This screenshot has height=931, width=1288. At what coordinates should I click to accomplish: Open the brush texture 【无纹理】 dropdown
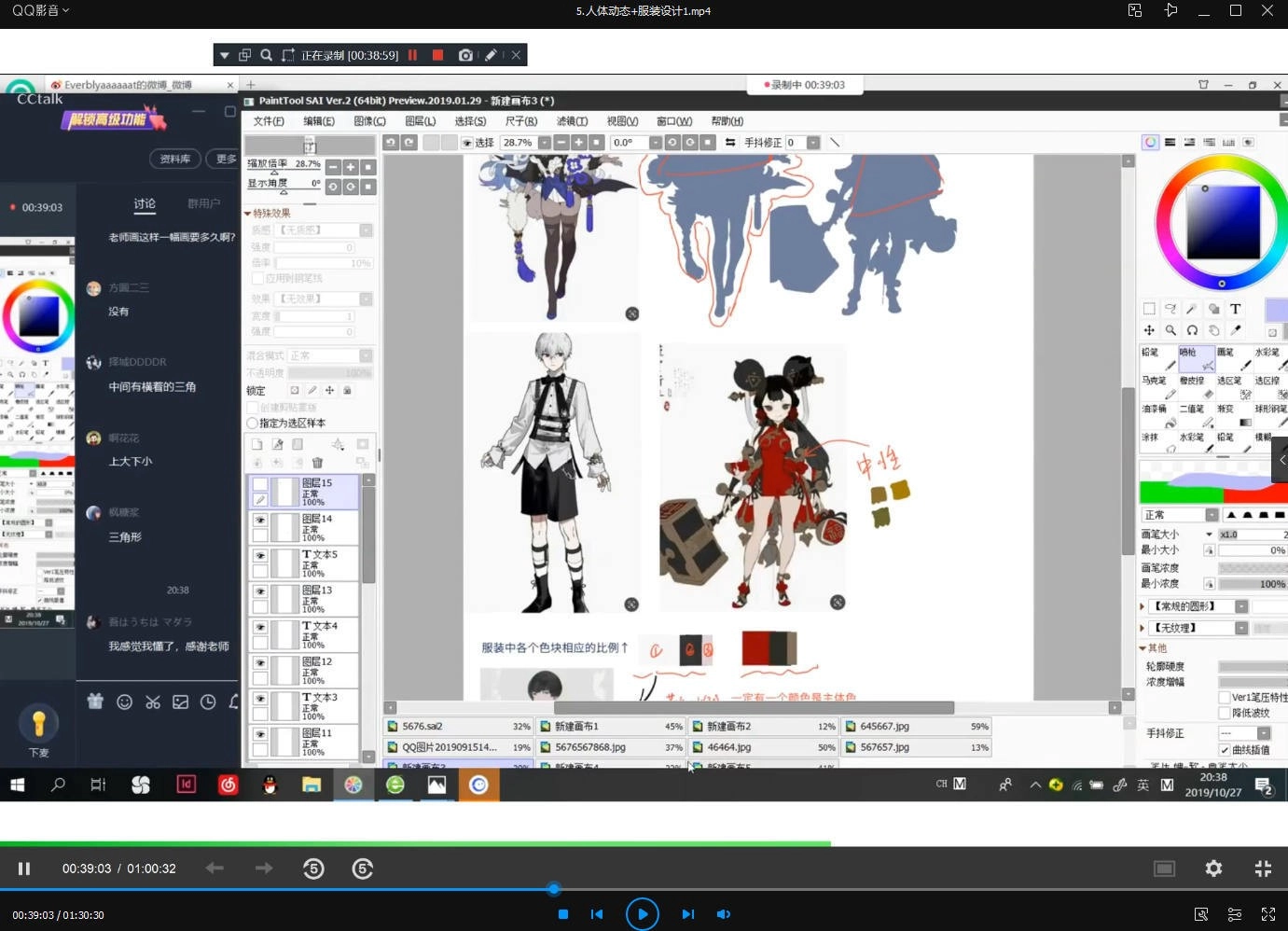[1241, 628]
